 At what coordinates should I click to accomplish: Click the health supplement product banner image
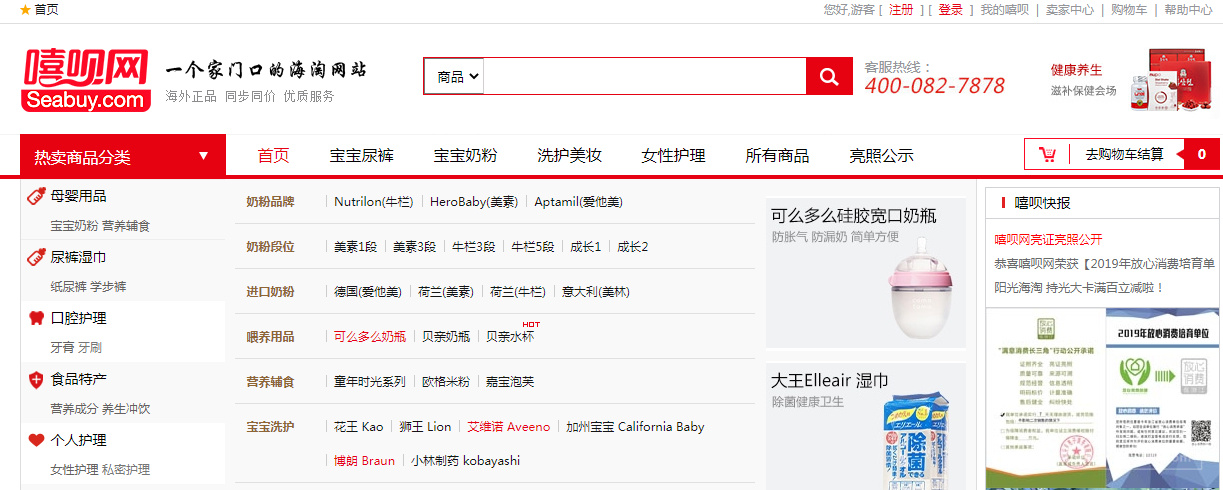pos(1172,79)
